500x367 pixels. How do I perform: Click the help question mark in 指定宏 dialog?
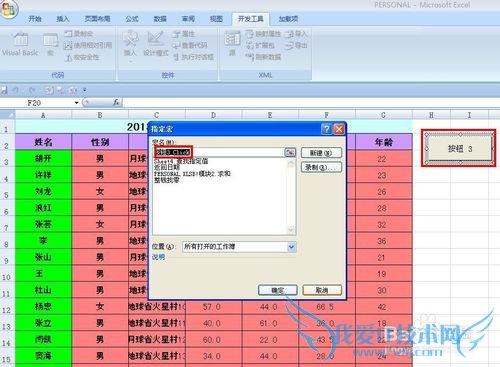point(326,129)
